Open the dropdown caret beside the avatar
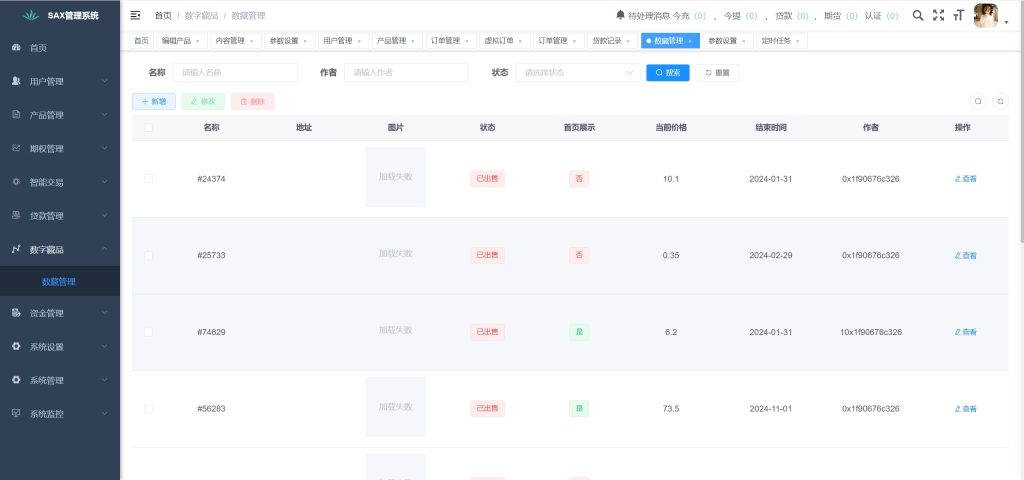 pos(1006,22)
